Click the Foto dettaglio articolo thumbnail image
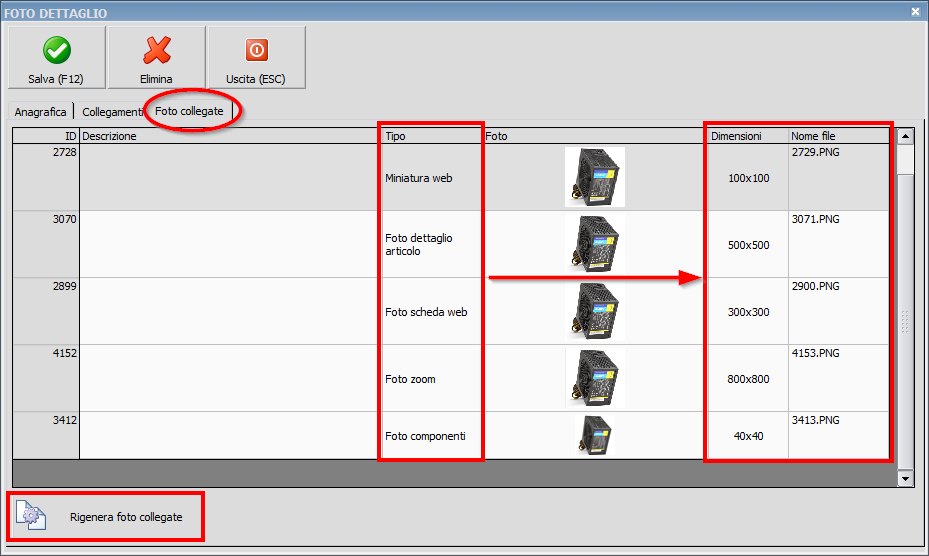Screen dimensions: 929x556 (x=594, y=244)
